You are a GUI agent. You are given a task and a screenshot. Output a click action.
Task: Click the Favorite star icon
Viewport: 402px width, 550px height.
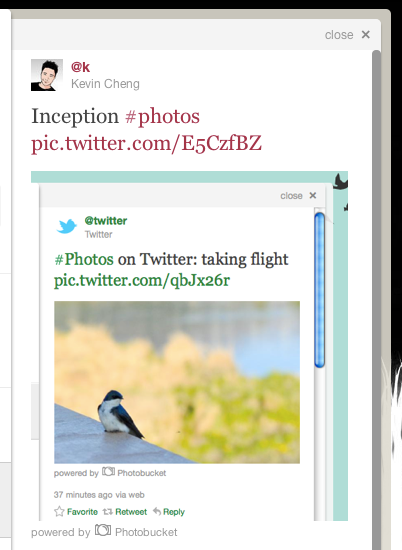[x=59, y=511]
